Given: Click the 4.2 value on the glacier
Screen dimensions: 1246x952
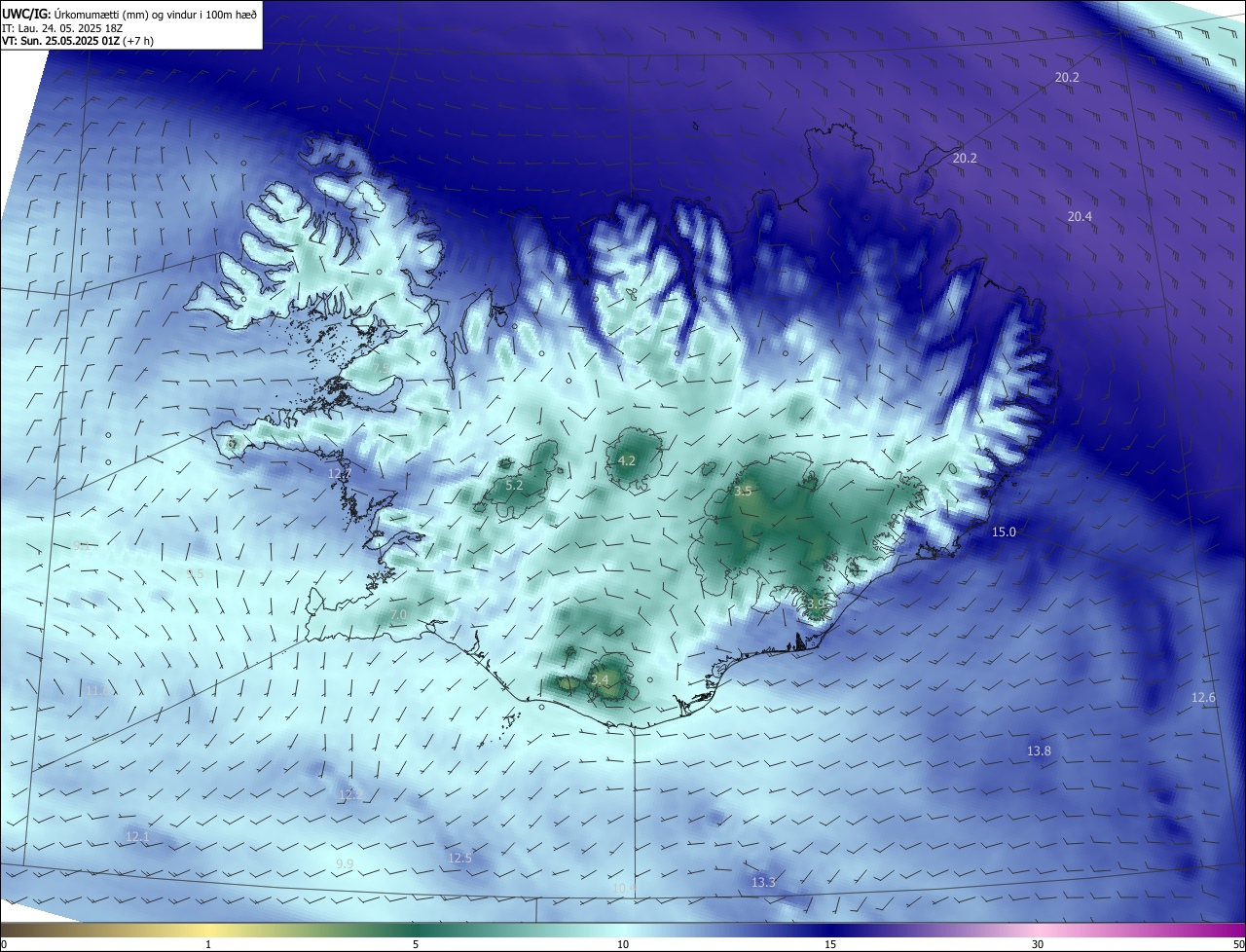Looking at the screenshot, I should [627, 461].
